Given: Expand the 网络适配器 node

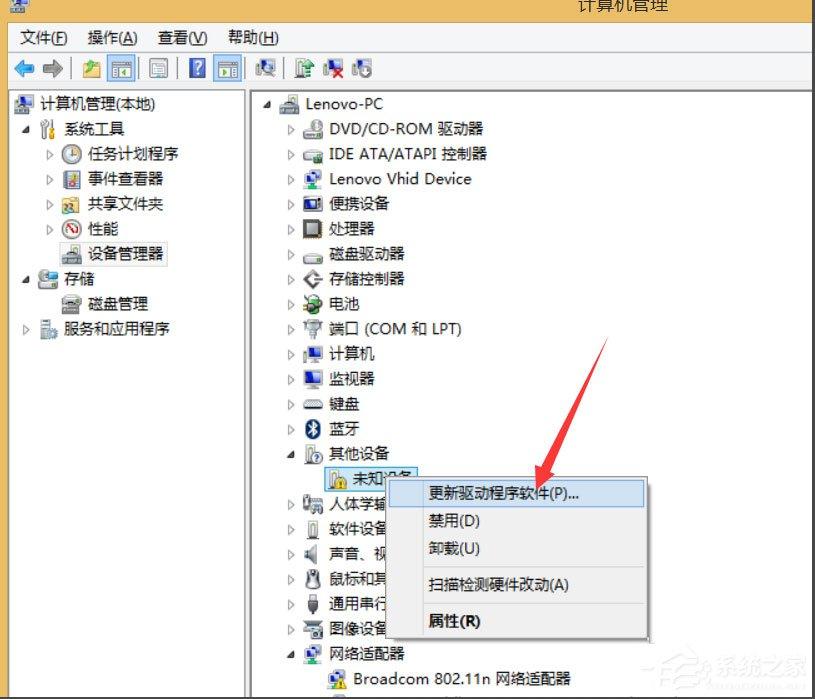Looking at the screenshot, I should [x=290, y=653].
